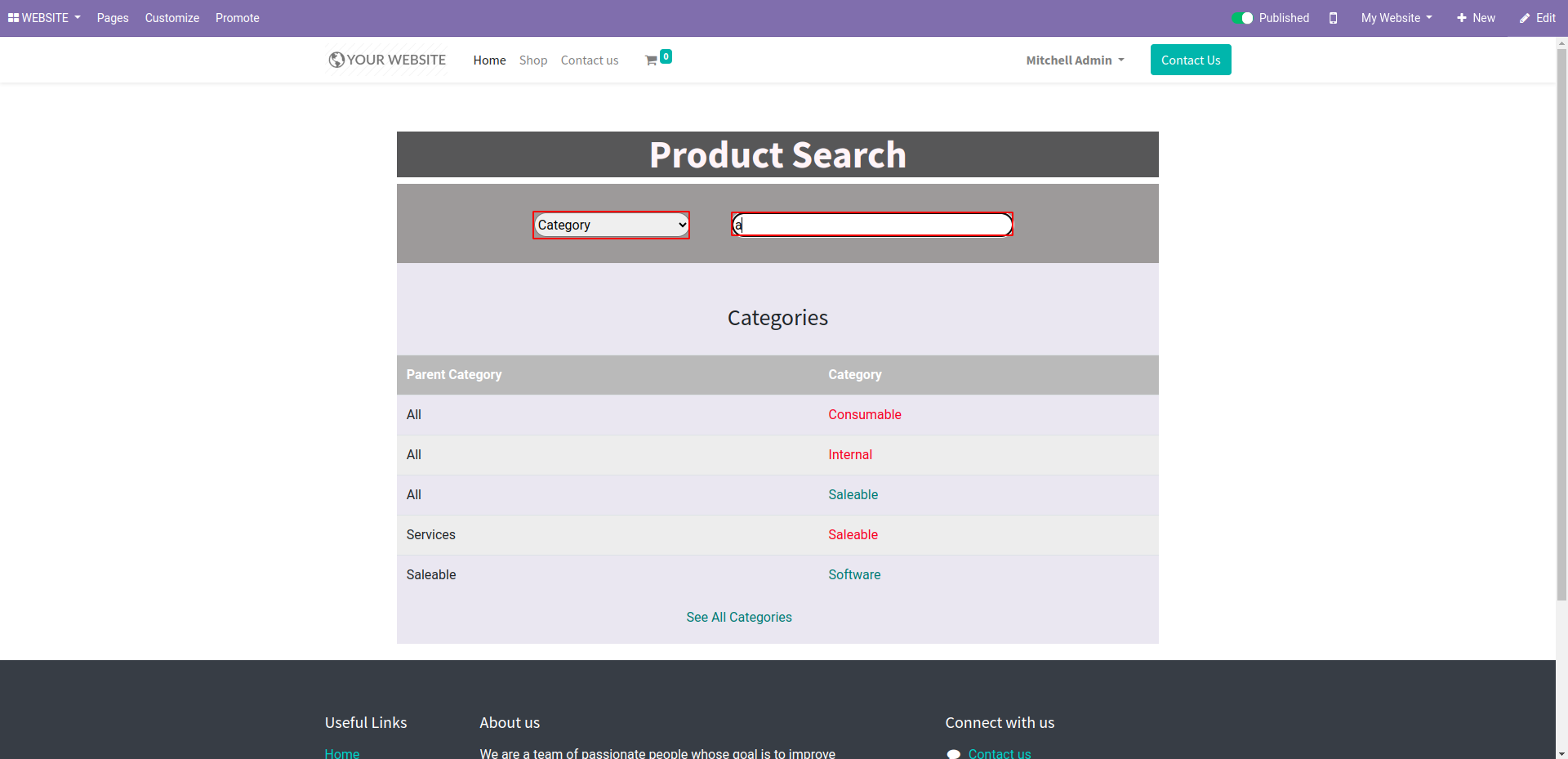
Task: Expand the Mitchell Admin user menu
Action: click(1075, 60)
